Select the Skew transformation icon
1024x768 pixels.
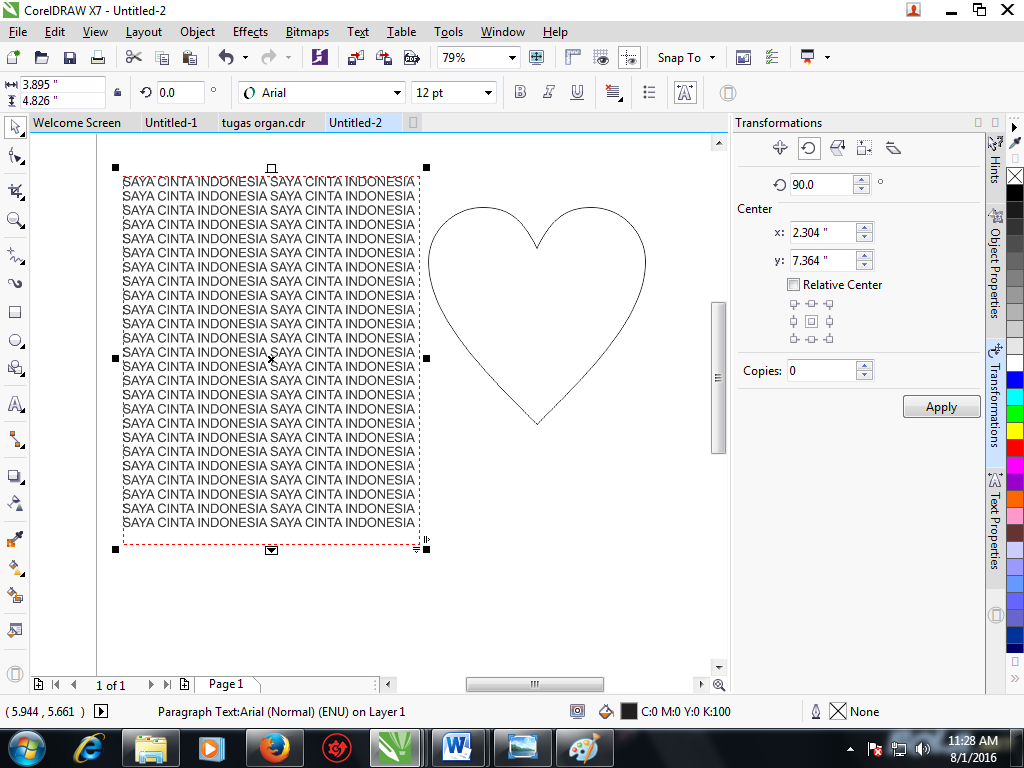pyautogui.click(x=892, y=148)
